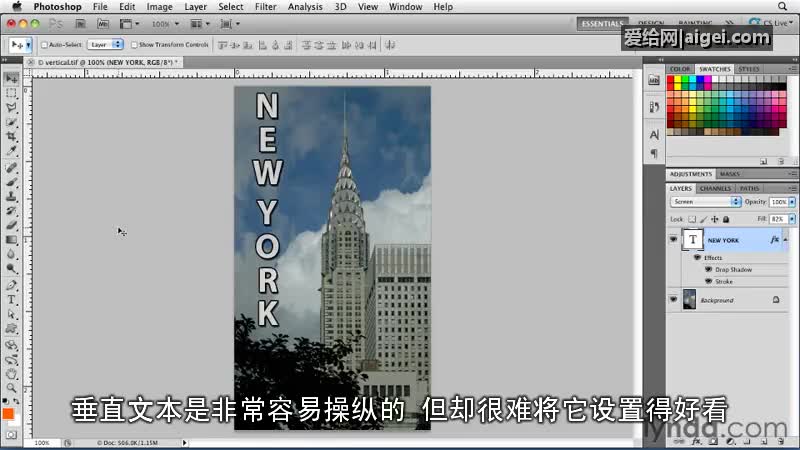Open the Auto-Select Layer dropdown

click(x=105, y=45)
